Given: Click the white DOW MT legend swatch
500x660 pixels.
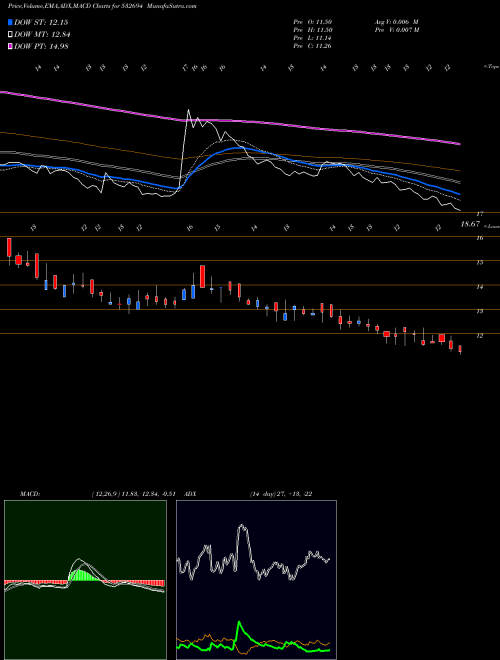Looking at the screenshot, I should pos(11,35).
